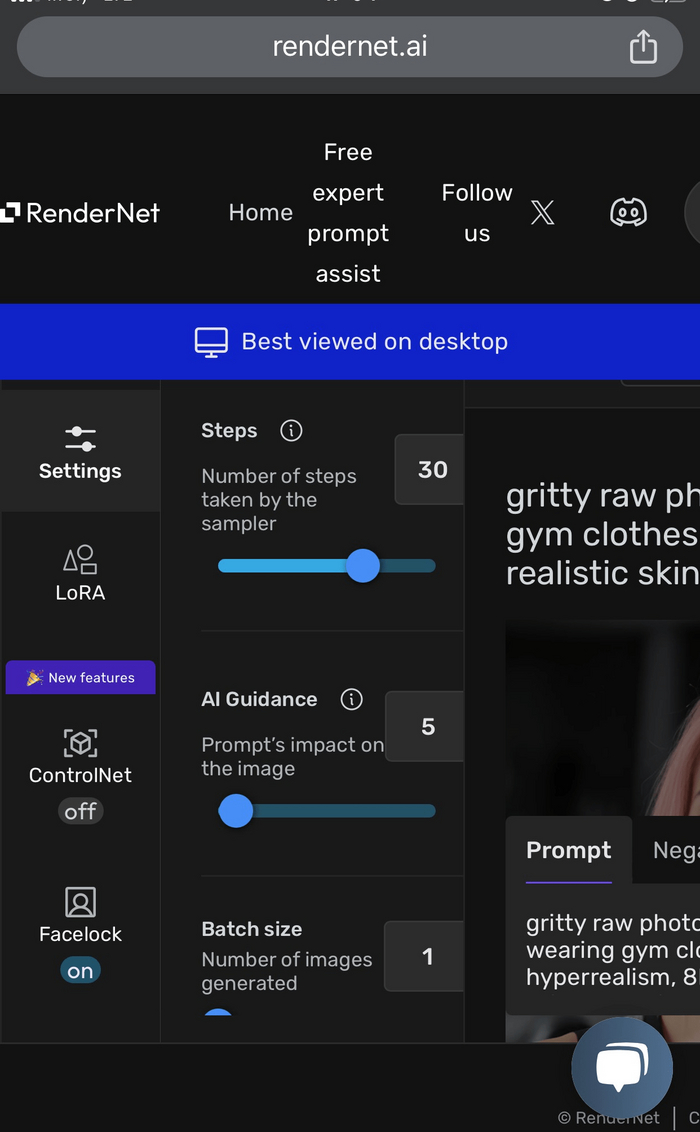Viewport: 700px width, 1132px height.
Task: Toggle ControlNet off switch
Action: click(80, 811)
